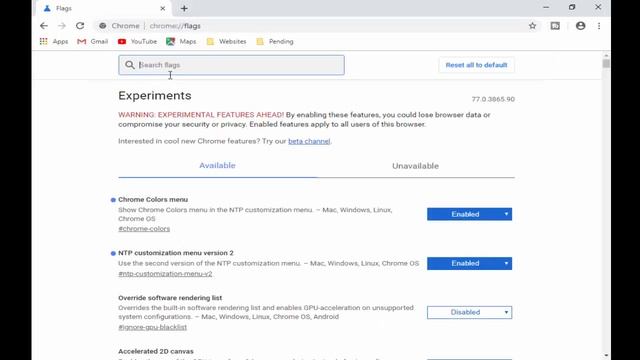Focus the Search flags input field
The width and height of the screenshot is (640, 360).
231,65
